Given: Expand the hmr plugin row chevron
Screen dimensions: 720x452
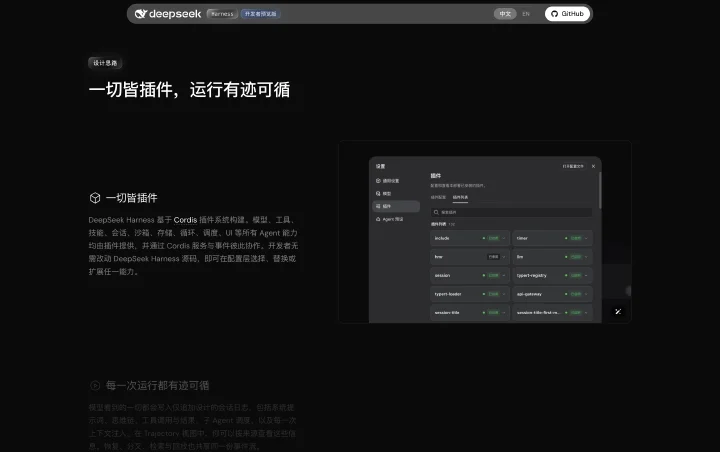Looking at the screenshot, I should 504,257.
